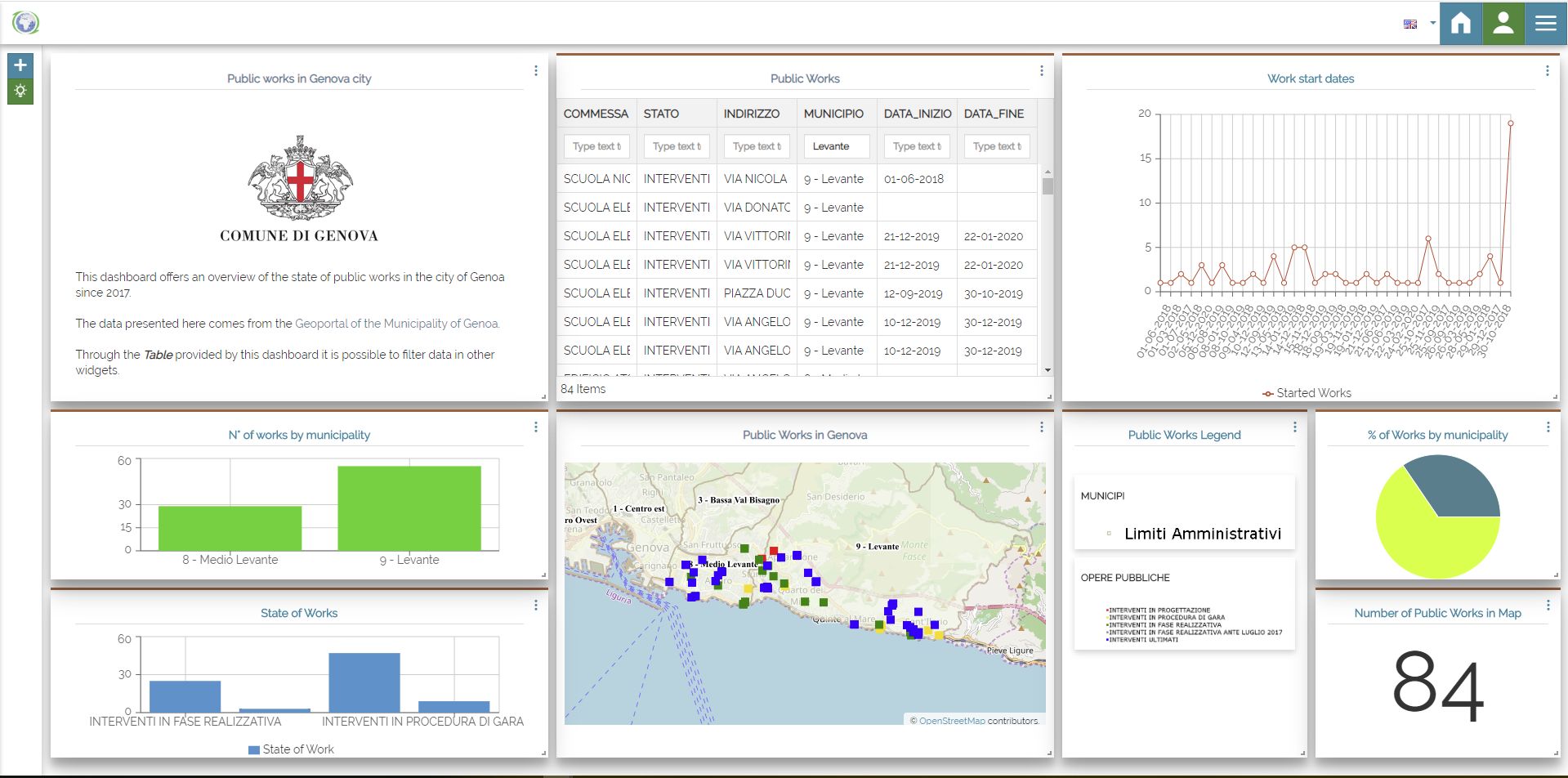Image resolution: width=1568 pixels, height=778 pixels.
Task: Toggle State of Work legend series
Action: pyautogui.click(x=291, y=749)
